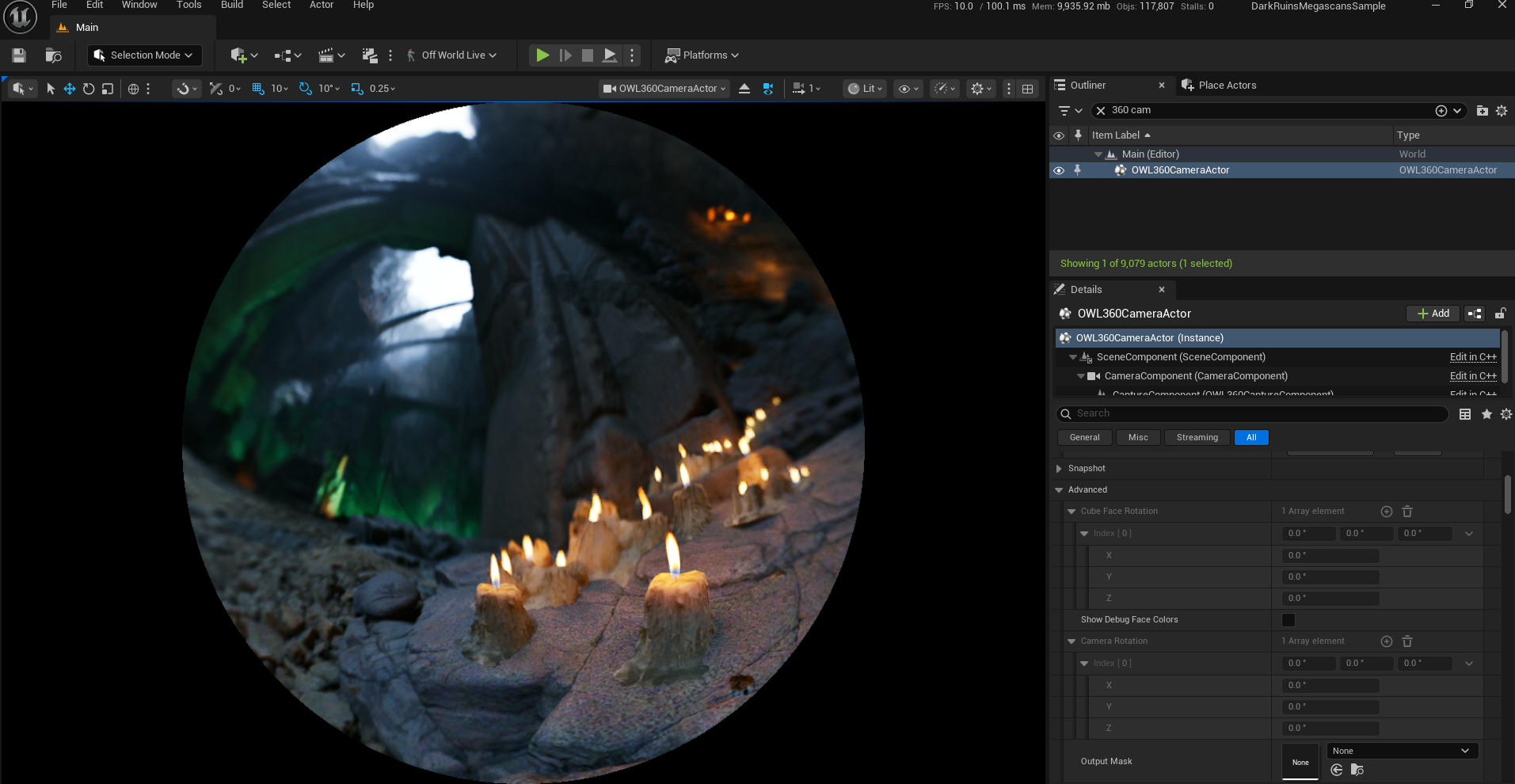
Task: Open the OWL360CameraActor viewport camera dropdown
Action: pyautogui.click(x=664, y=89)
